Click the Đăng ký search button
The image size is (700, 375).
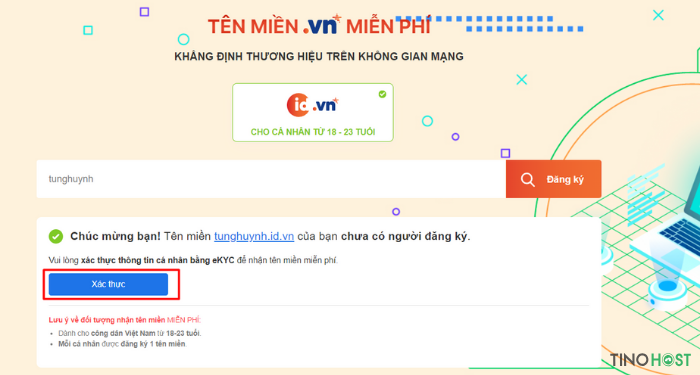click(554, 179)
